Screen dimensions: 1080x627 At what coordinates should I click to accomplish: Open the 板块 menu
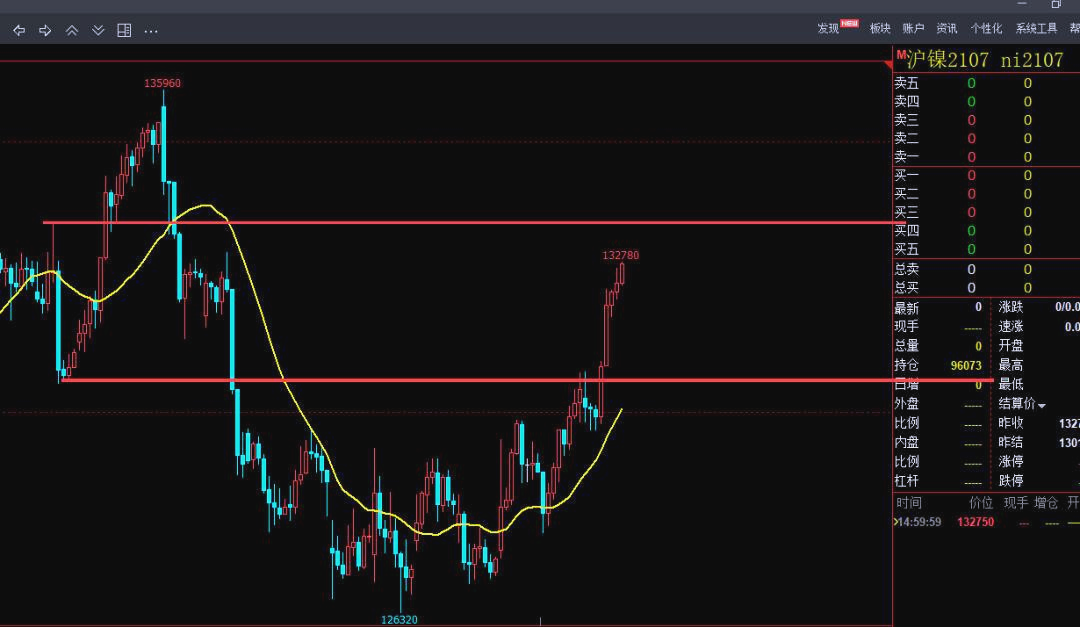tap(880, 28)
